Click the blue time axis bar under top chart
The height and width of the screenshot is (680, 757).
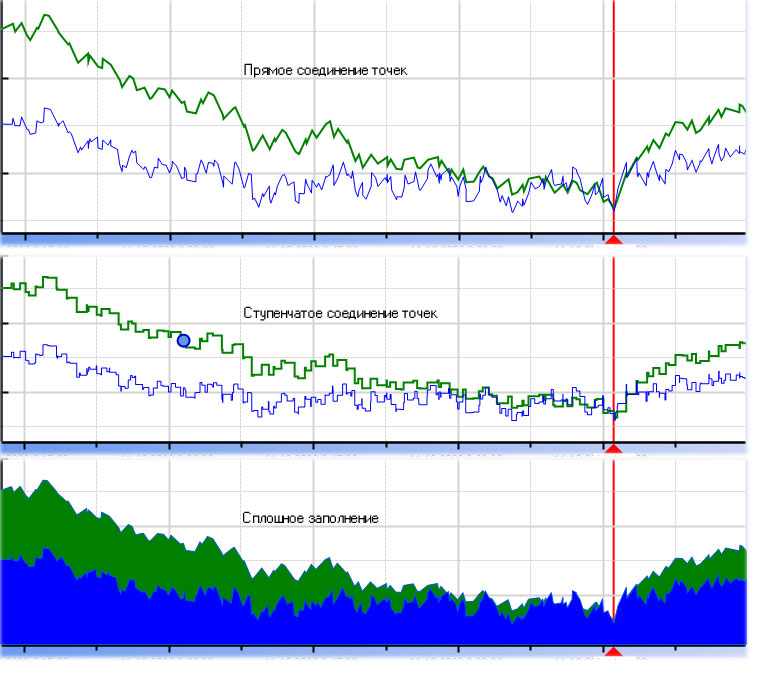(x=373, y=240)
